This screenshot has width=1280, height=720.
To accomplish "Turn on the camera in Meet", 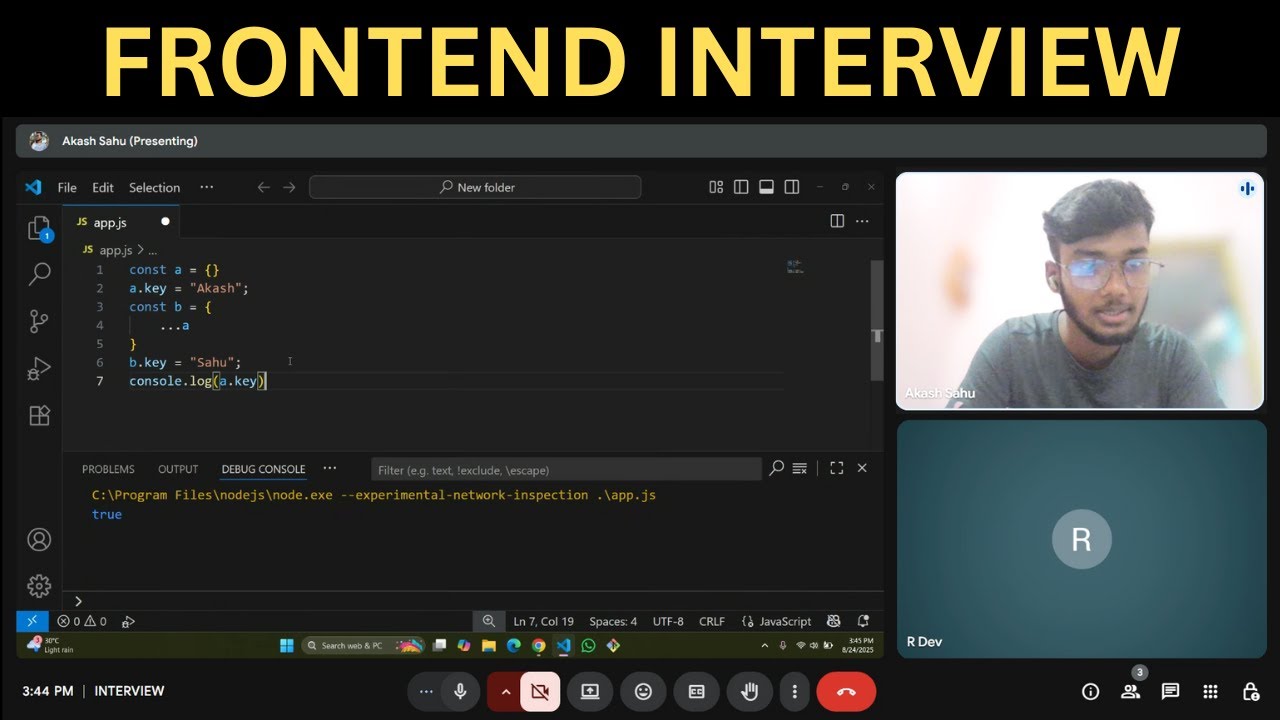I will (x=540, y=691).
